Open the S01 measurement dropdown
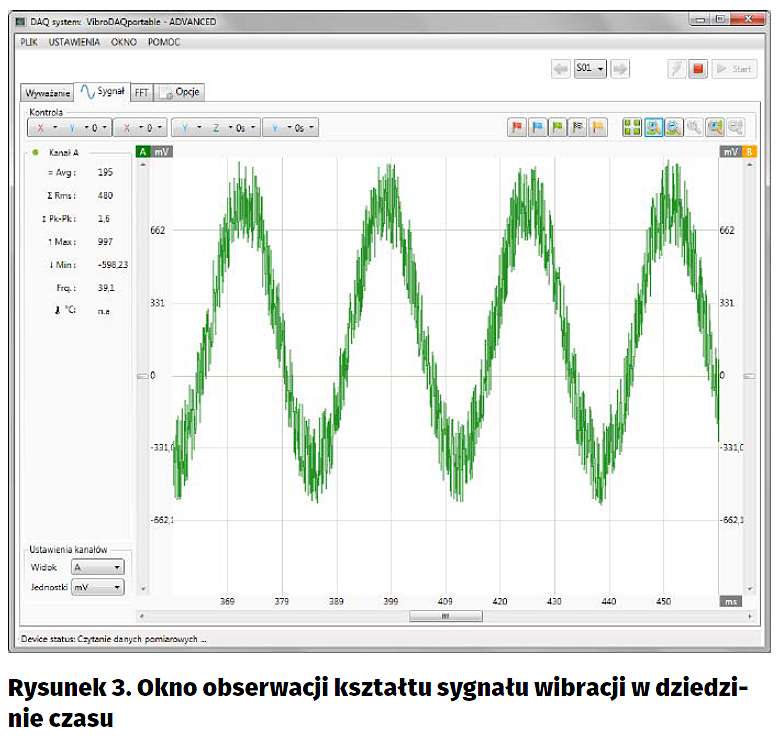 [x=590, y=69]
